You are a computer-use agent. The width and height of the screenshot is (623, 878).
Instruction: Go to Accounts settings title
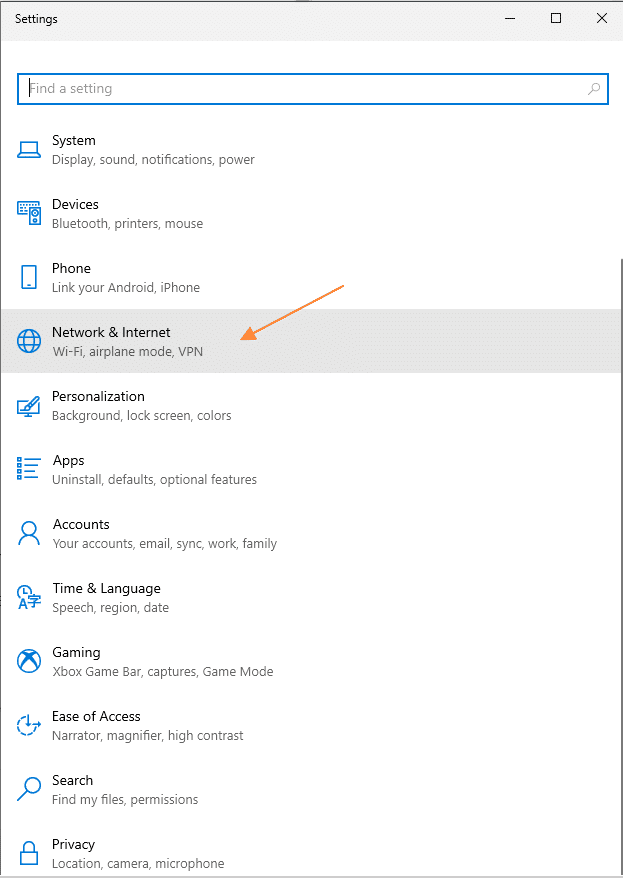tap(81, 525)
